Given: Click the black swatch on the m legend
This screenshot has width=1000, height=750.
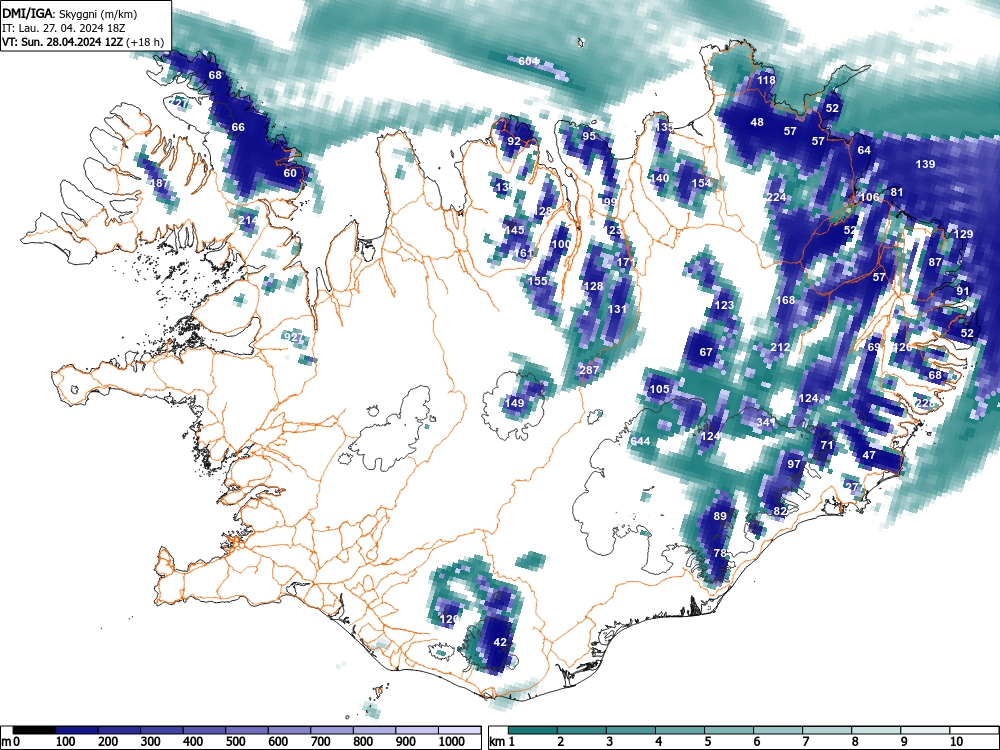Looking at the screenshot, I should pyautogui.click(x=34, y=730).
